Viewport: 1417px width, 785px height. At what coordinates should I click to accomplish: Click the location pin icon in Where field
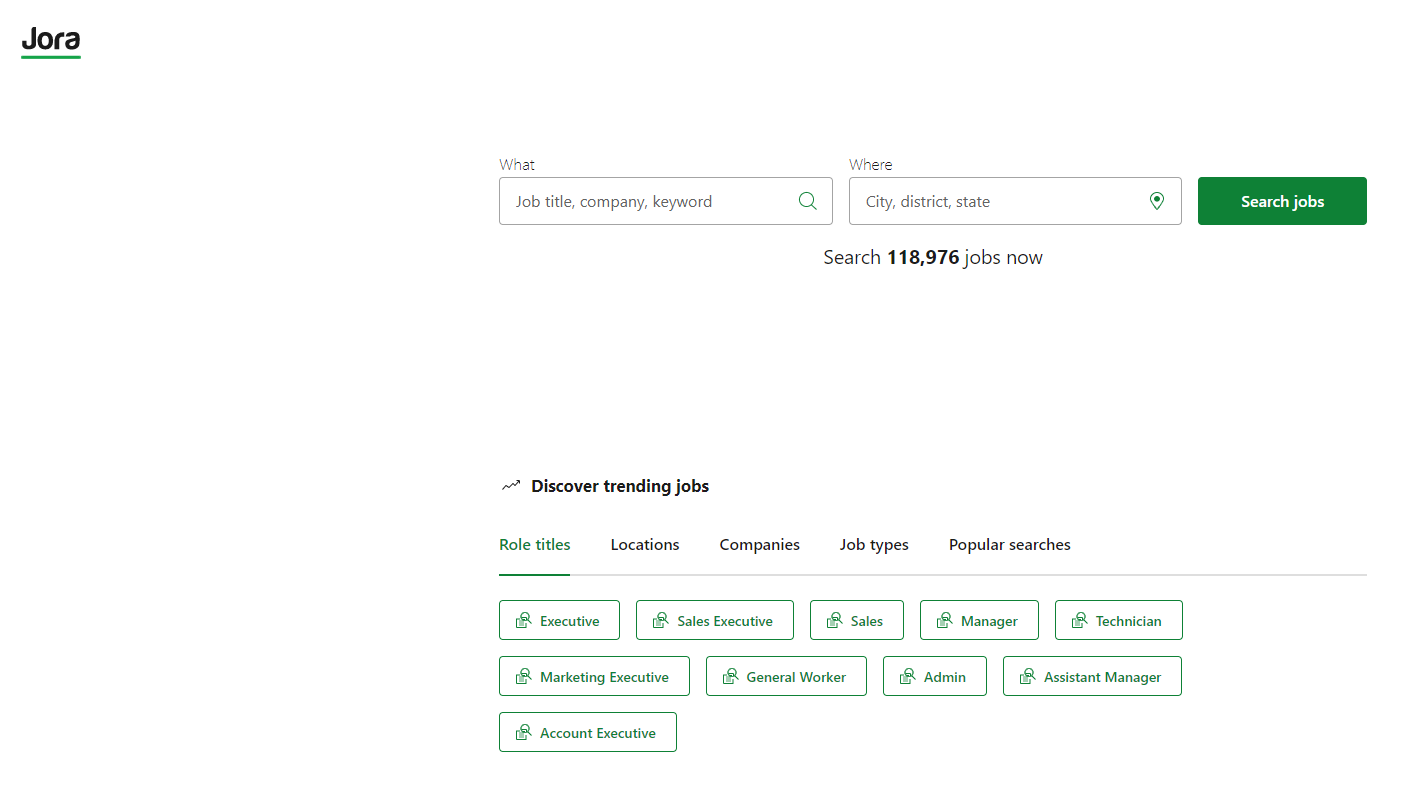1156,201
